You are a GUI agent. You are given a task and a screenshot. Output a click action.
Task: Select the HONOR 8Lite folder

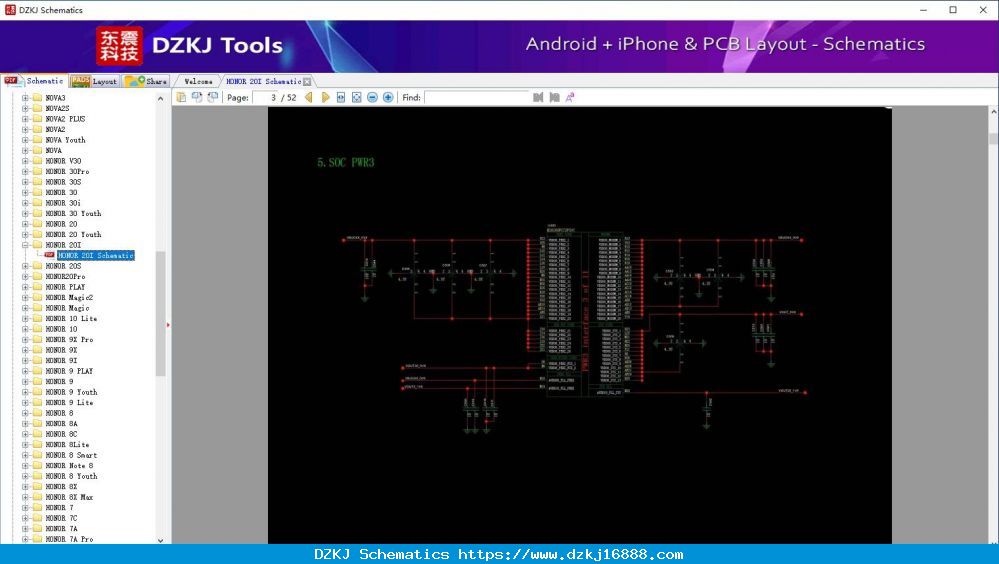click(67, 445)
